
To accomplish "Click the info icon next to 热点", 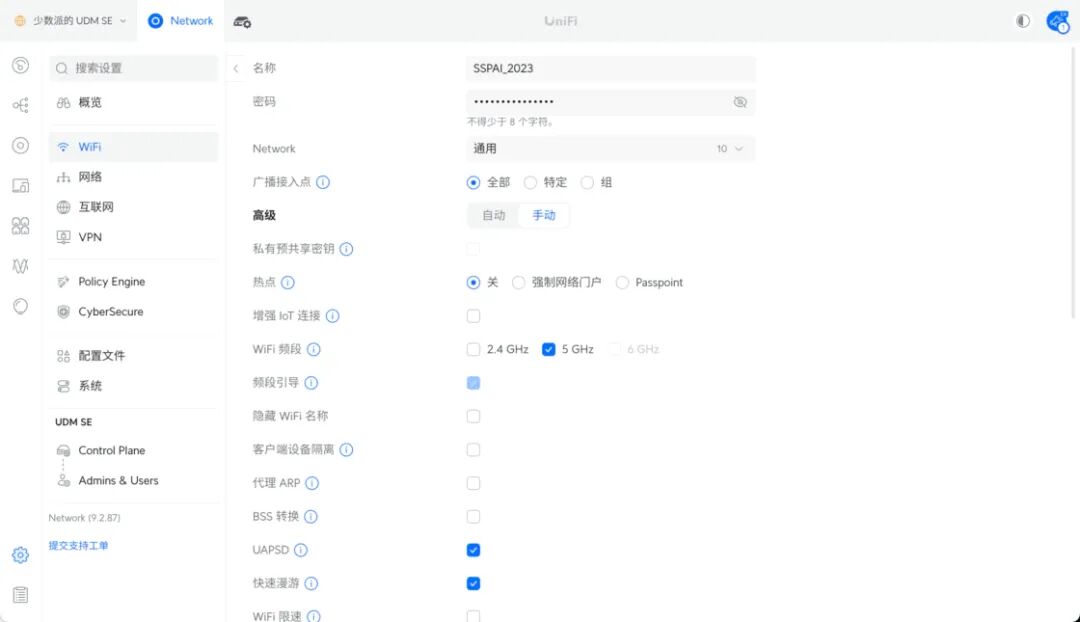I will point(288,282).
